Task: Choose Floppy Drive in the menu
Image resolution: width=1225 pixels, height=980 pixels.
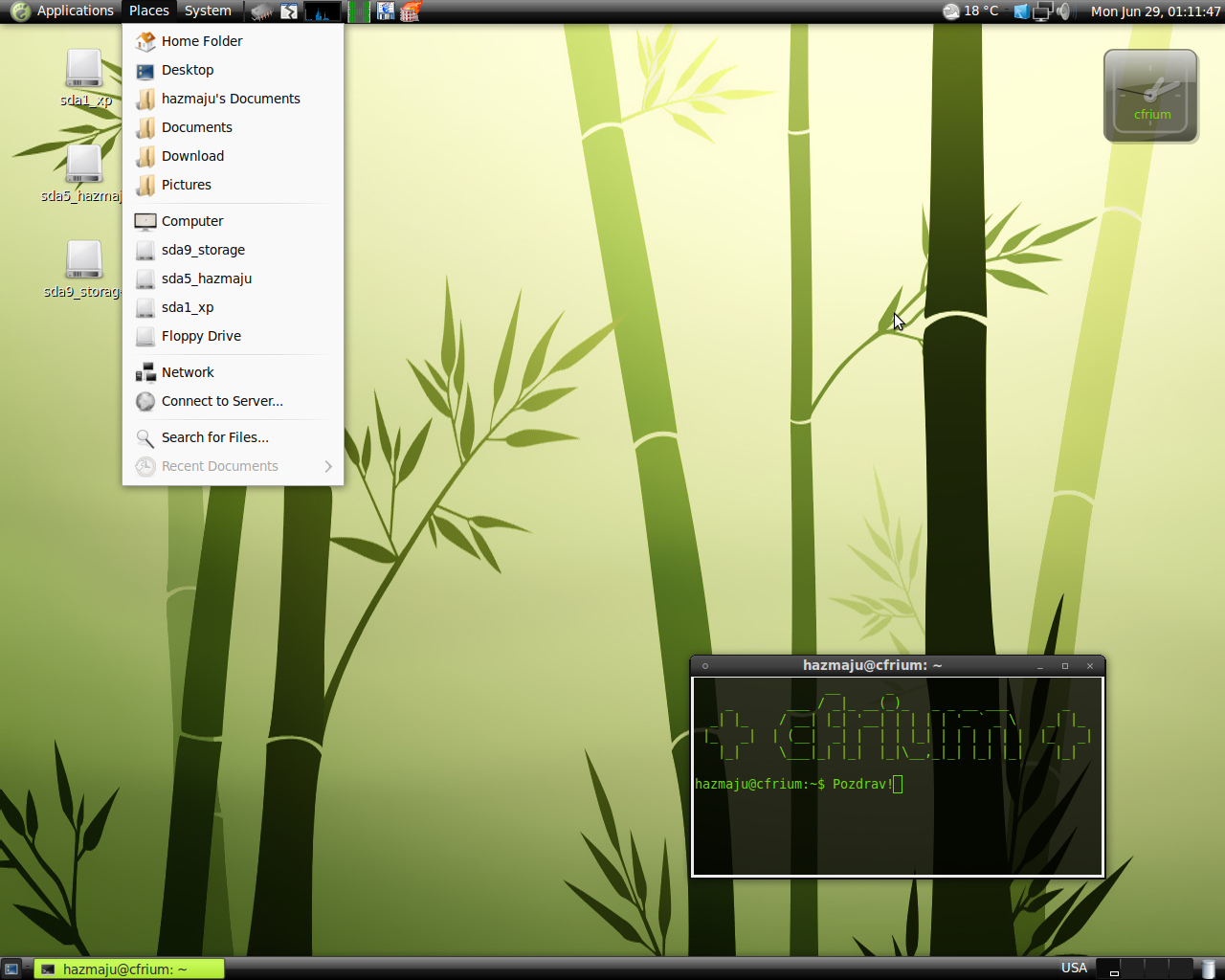Action: click(233, 336)
